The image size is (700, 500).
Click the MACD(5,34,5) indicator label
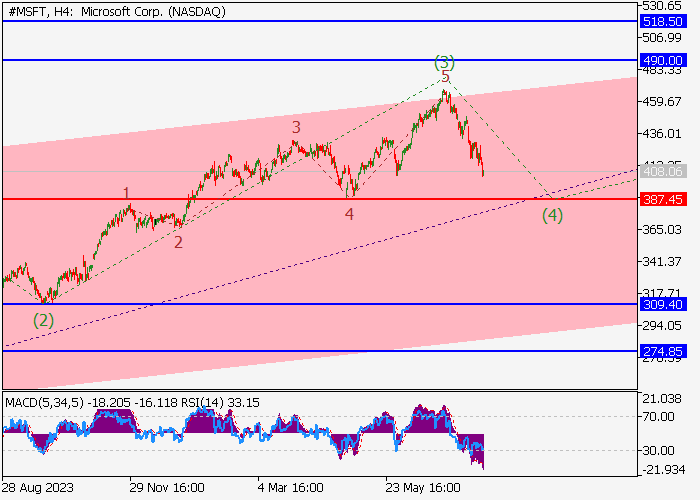coord(44,403)
